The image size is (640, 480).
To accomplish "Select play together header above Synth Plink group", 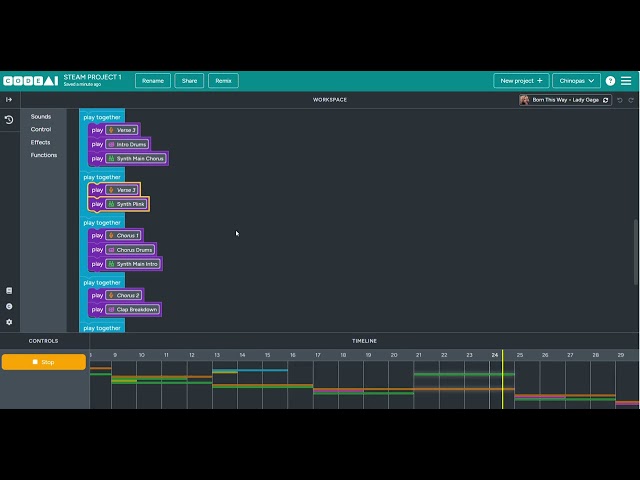I will [x=102, y=177].
